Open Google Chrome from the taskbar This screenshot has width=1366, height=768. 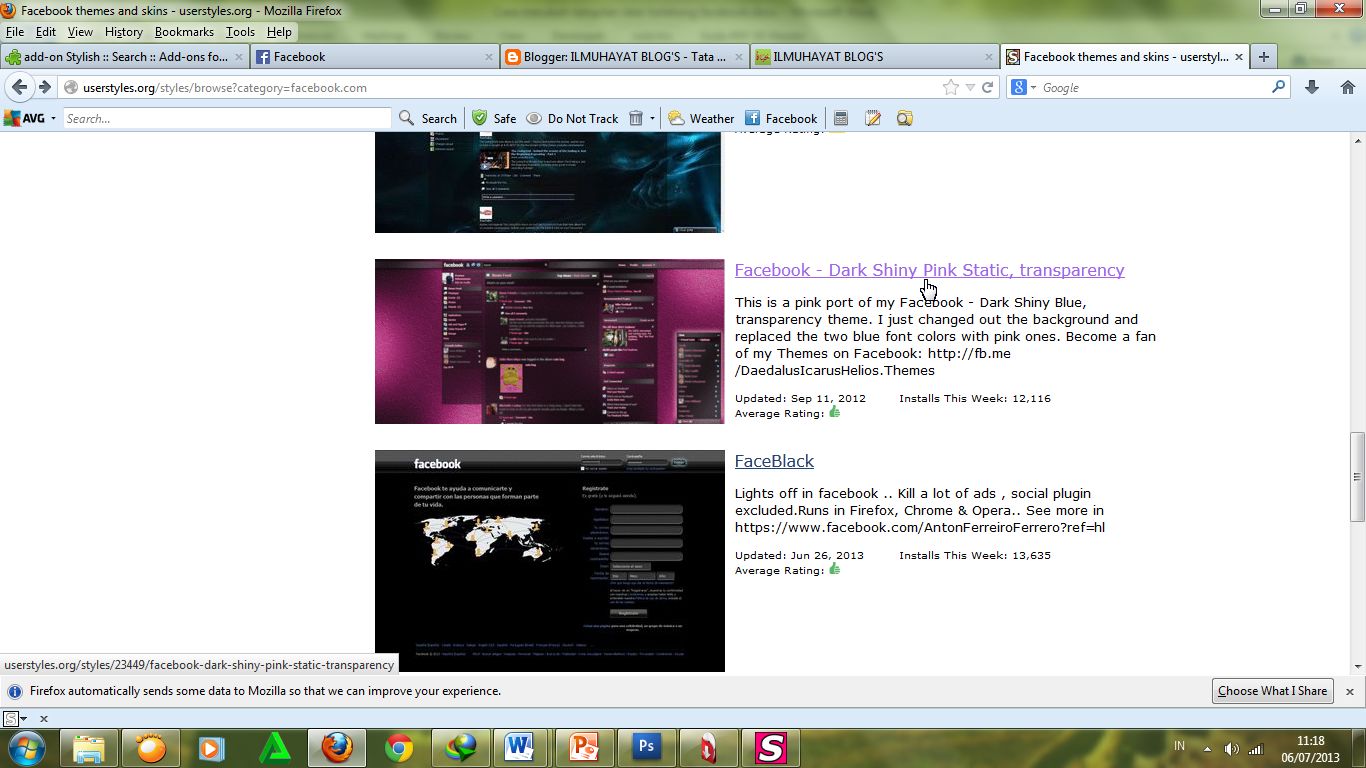pyautogui.click(x=399, y=748)
